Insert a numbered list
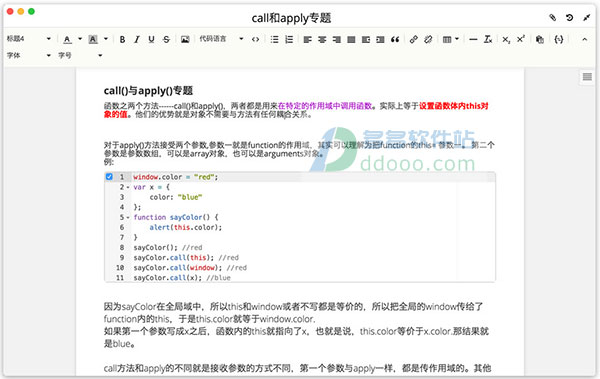The image size is (600, 379). coord(289,39)
